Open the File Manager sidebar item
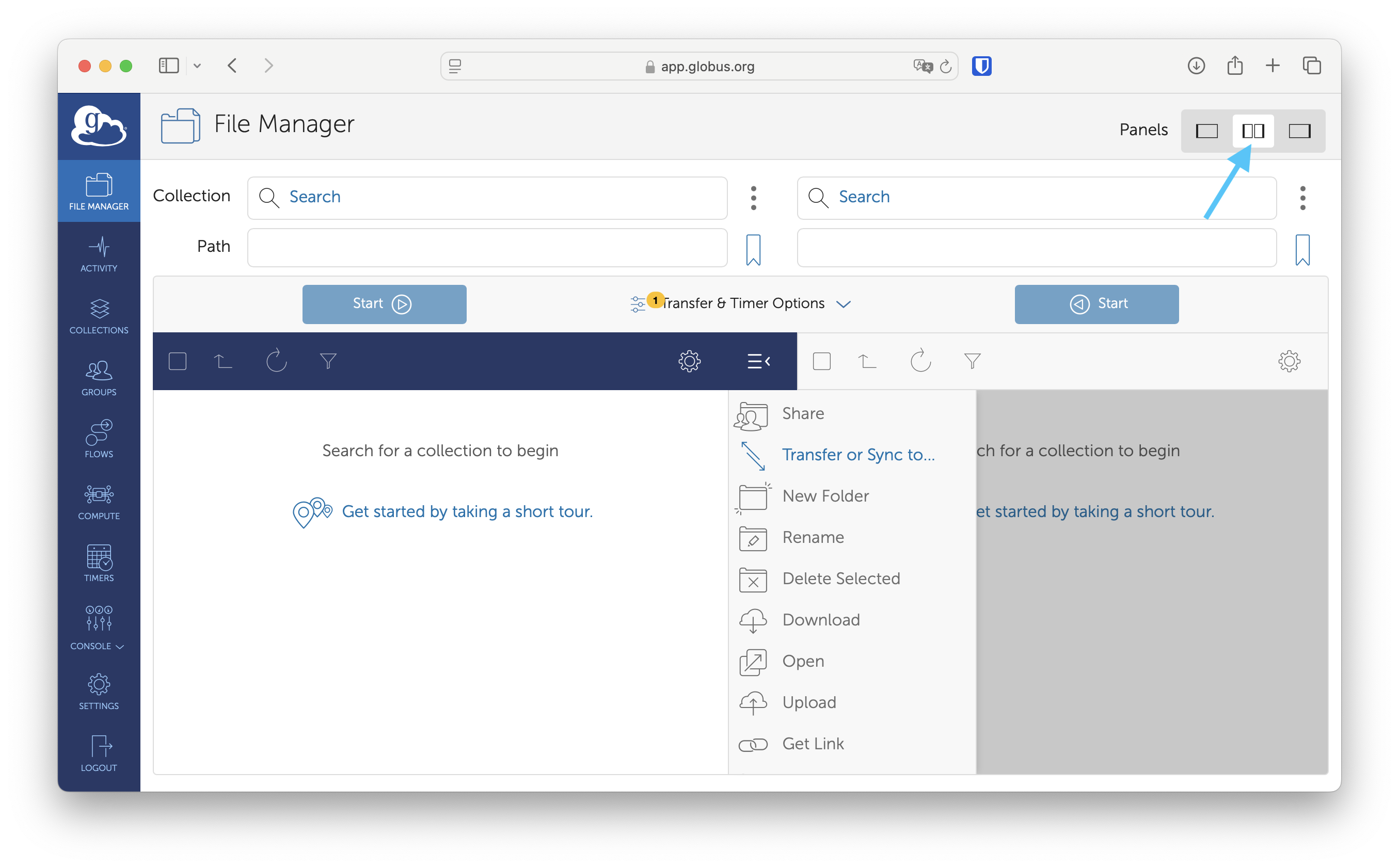 [99, 192]
